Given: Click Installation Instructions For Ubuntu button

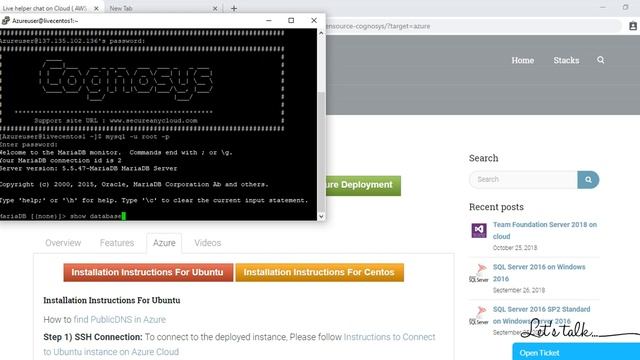Looking at the screenshot, I should coord(148,272).
